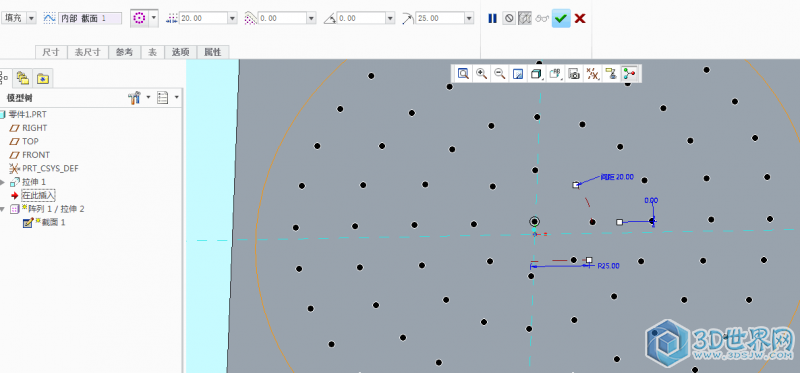The height and width of the screenshot is (373, 800).
Task: Click the spacing value field 20.00
Action: pyautogui.click(x=203, y=18)
